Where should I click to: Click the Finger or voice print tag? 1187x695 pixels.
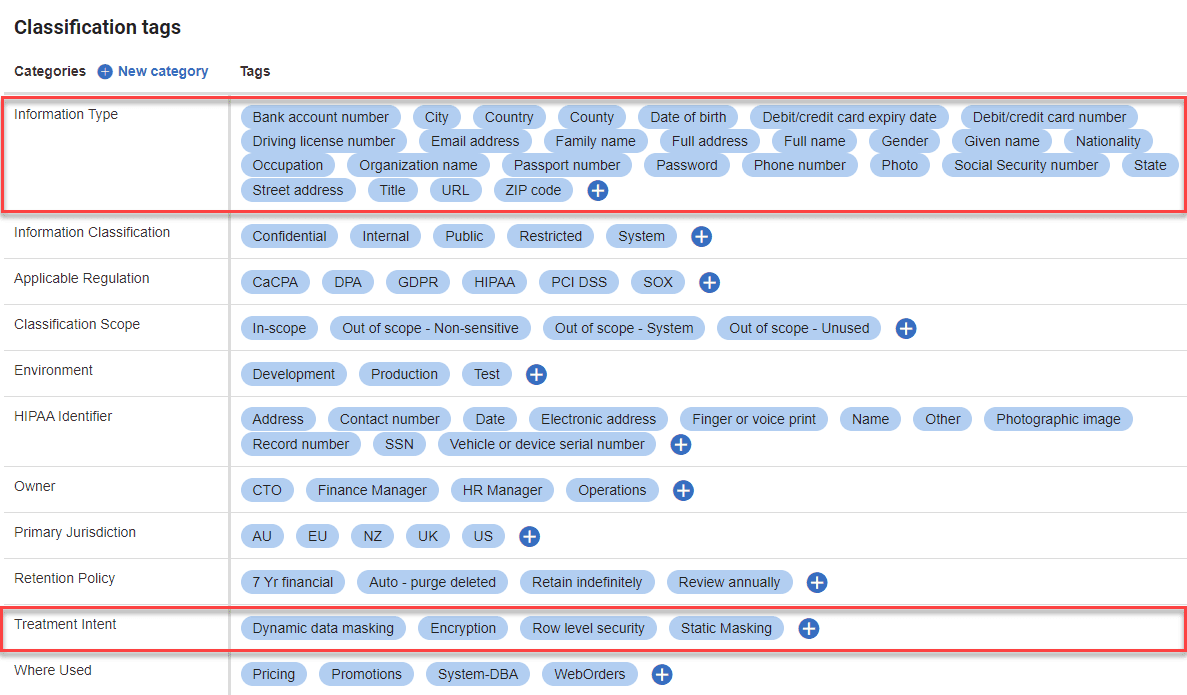coord(754,419)
